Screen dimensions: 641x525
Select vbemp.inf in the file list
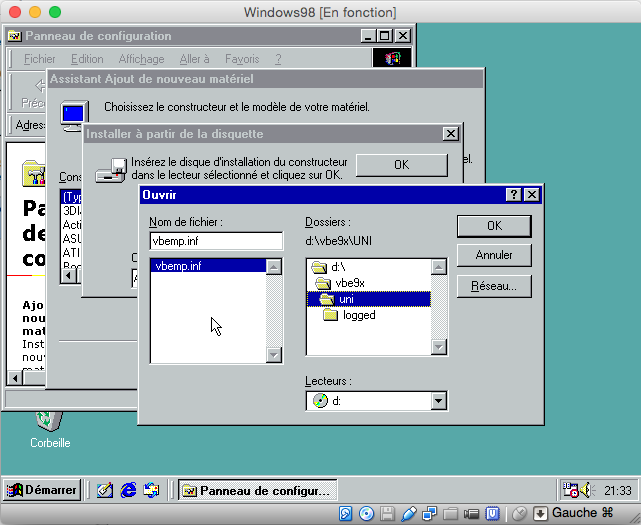click(208, 266)
